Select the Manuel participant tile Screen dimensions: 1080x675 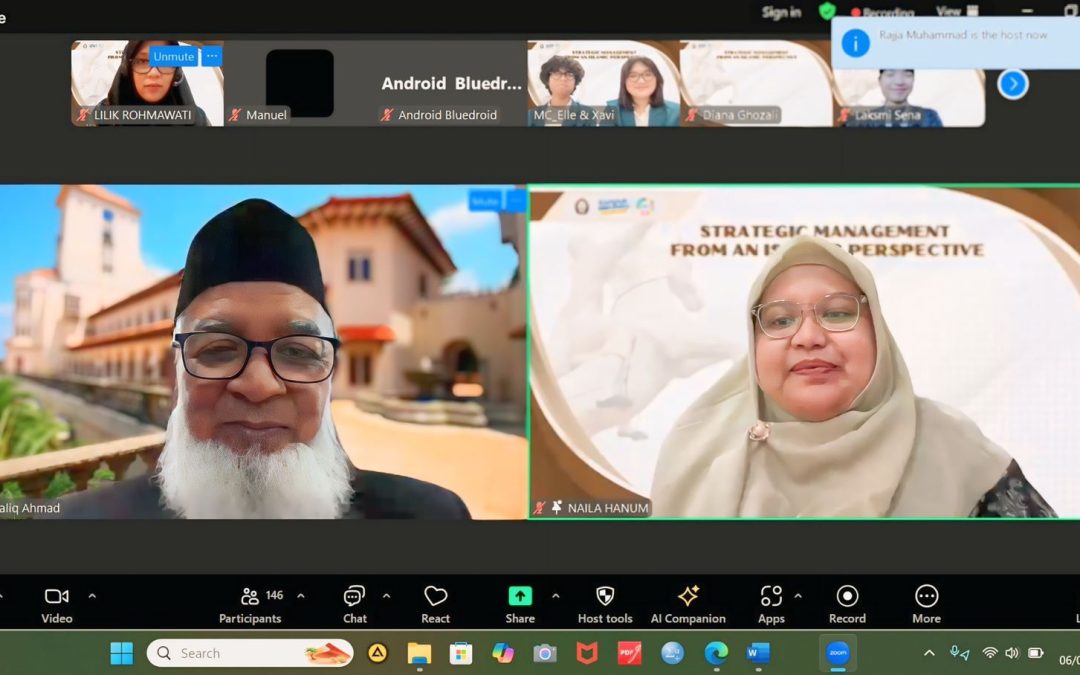pyautogui.click(x=300, y=83)
